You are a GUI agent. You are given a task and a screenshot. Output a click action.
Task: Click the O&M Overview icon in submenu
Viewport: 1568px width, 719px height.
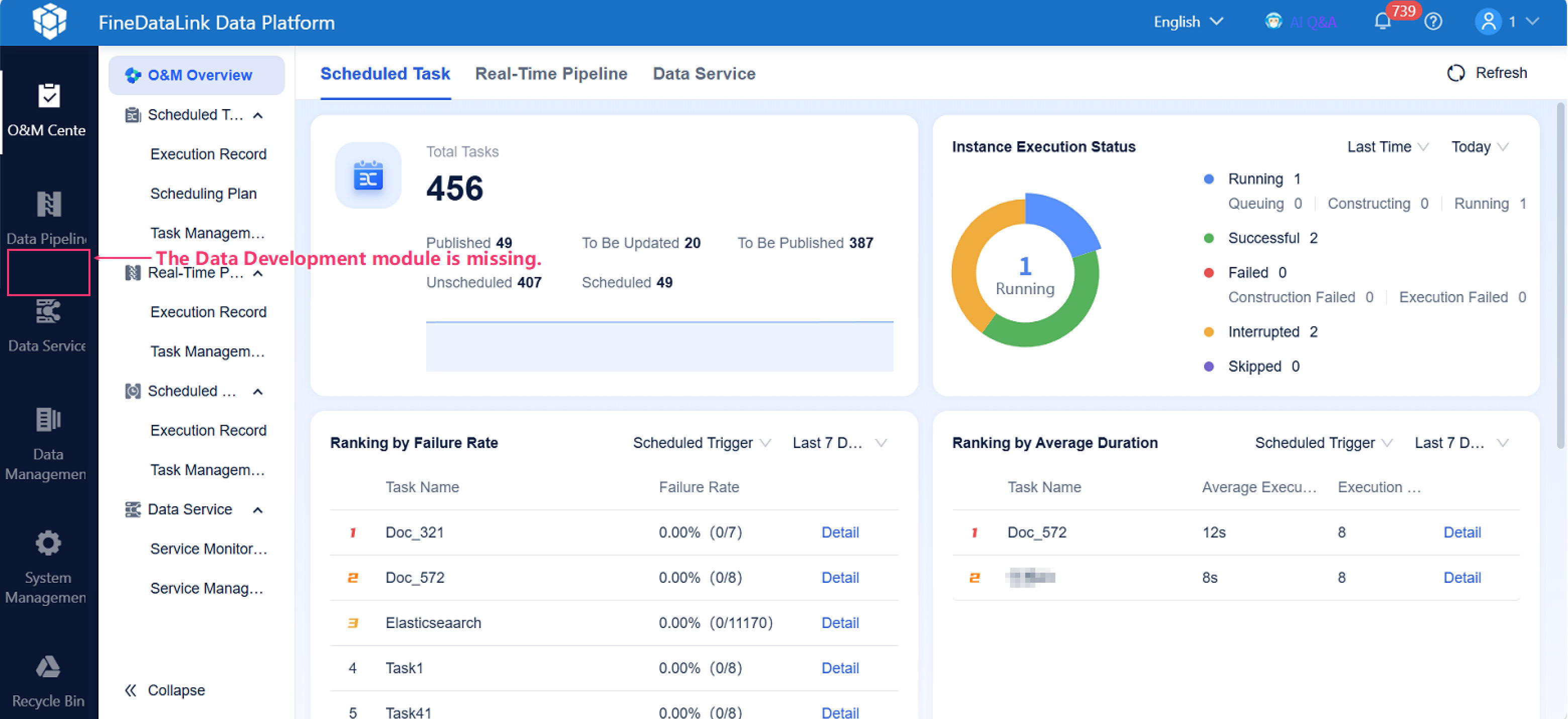133,75
